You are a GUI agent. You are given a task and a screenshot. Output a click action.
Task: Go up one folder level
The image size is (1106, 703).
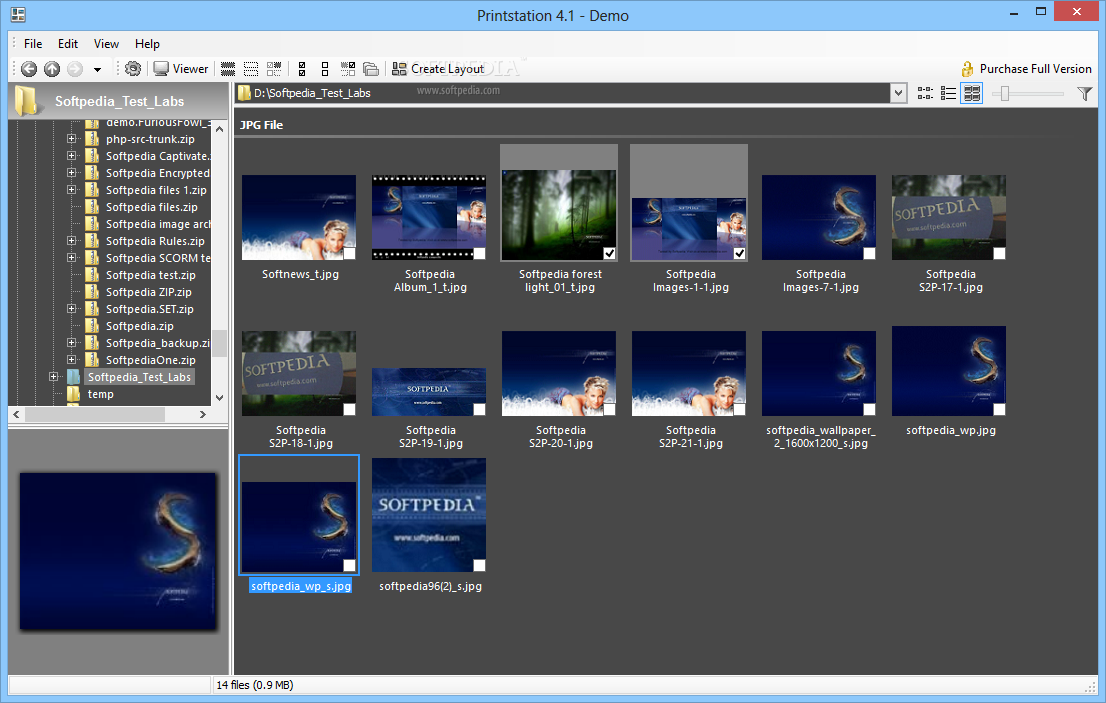click(x=52, y=69)
